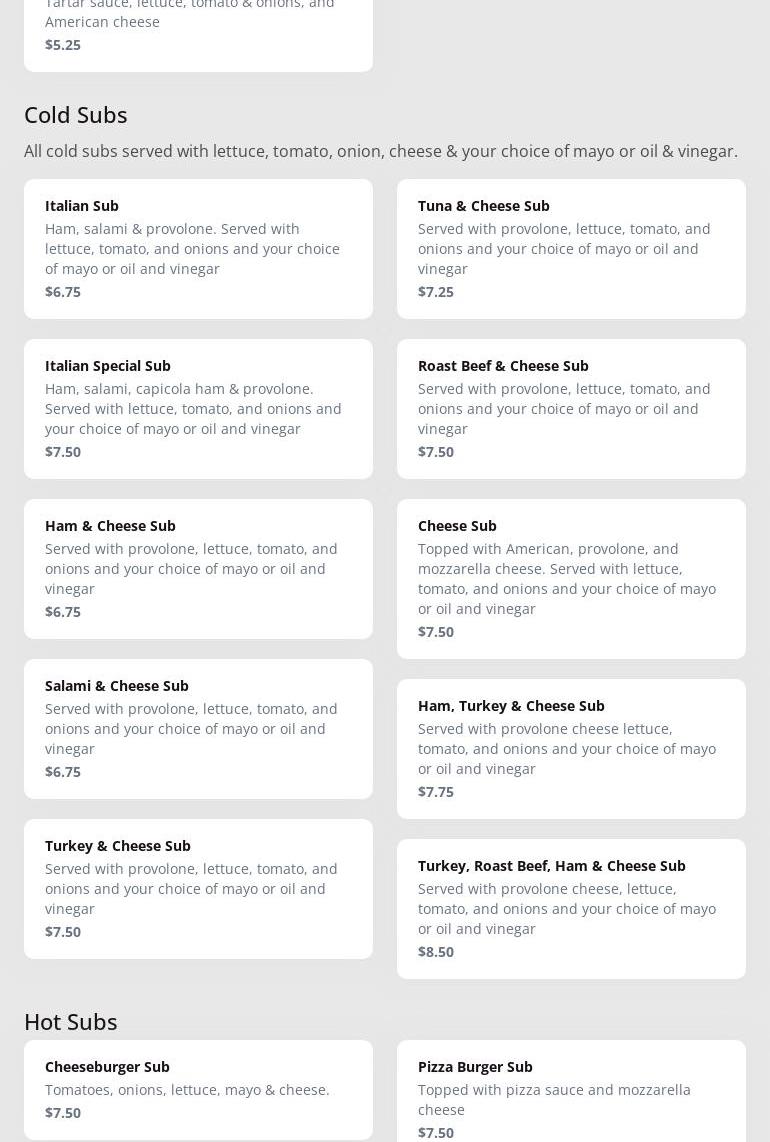Click the $7.75 price label
Image resolution: width=770 pixels, height=1142 pixels.
436,792
